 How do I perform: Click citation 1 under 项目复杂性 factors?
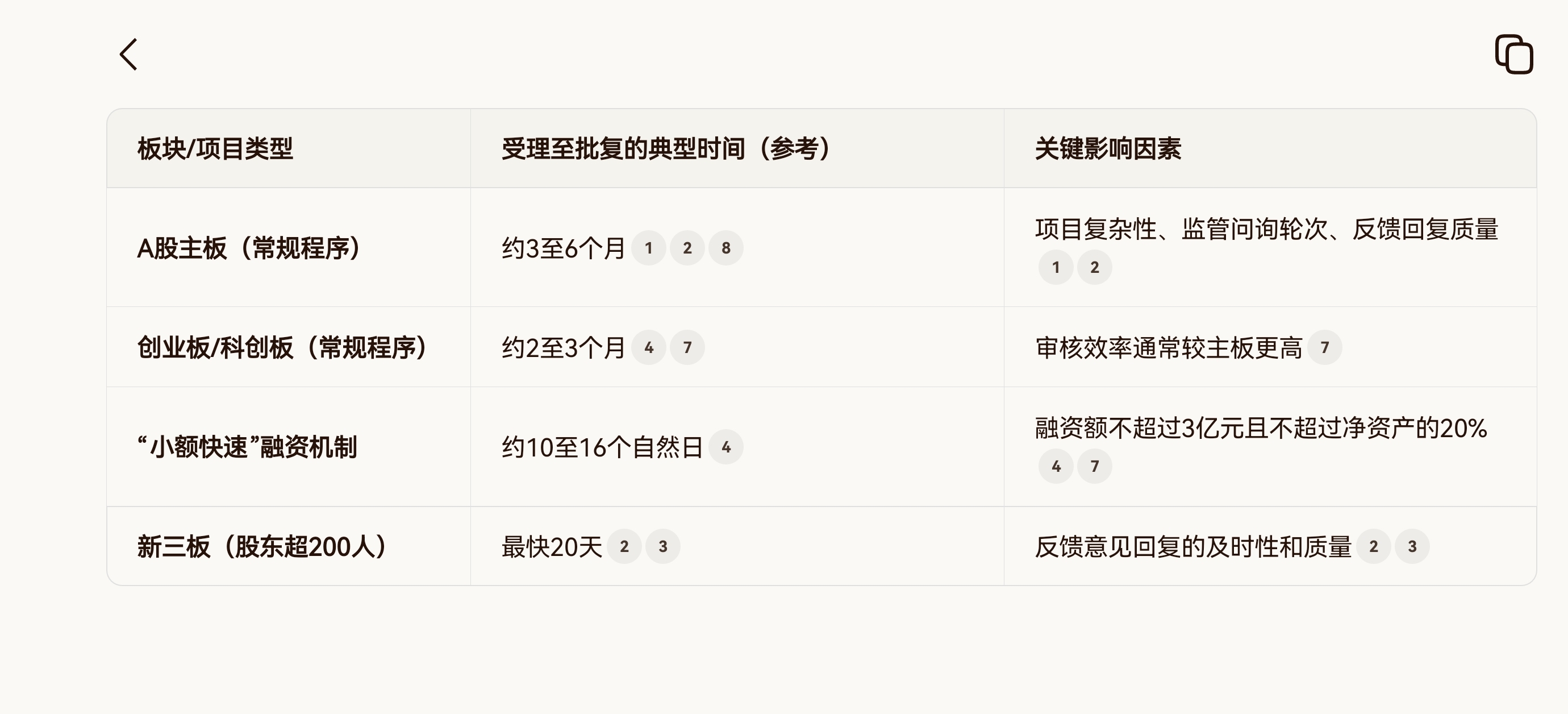pos(1056,267)
